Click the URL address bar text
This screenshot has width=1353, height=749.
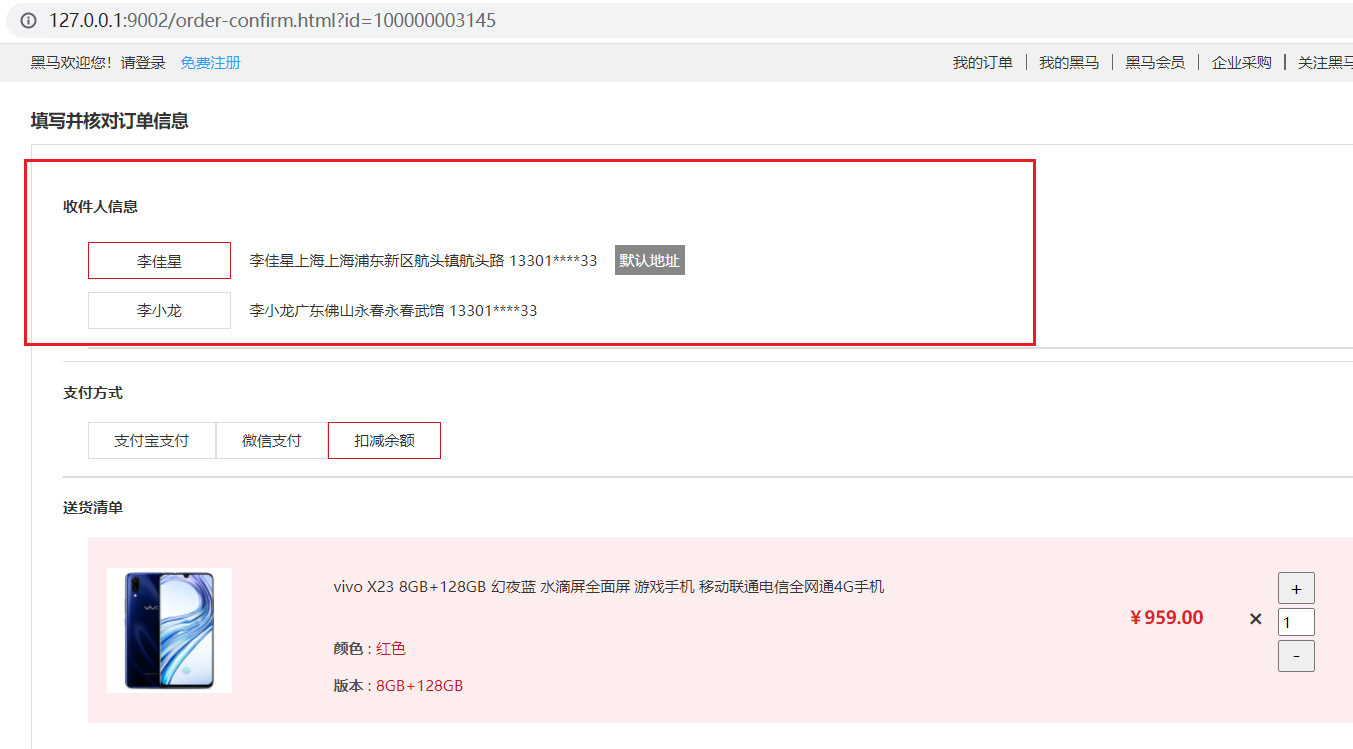point(272,20)
